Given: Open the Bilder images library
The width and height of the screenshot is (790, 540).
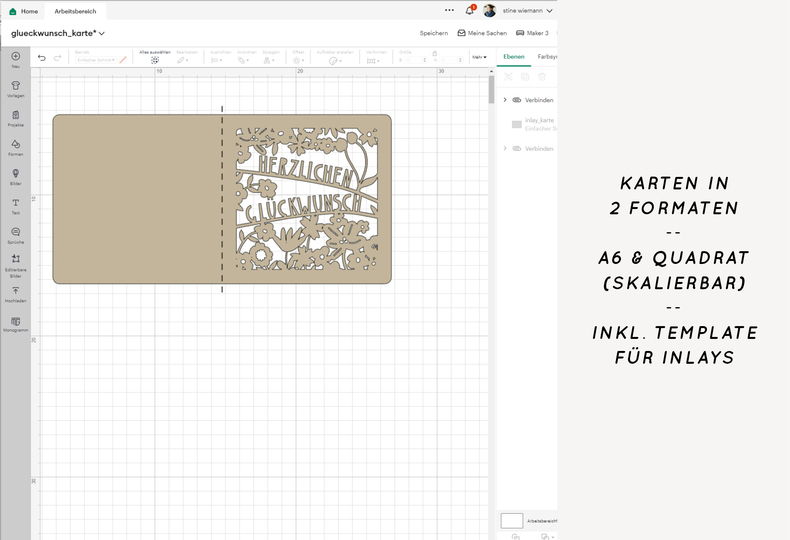Looking at the screenshot, I should coord(15,174).
